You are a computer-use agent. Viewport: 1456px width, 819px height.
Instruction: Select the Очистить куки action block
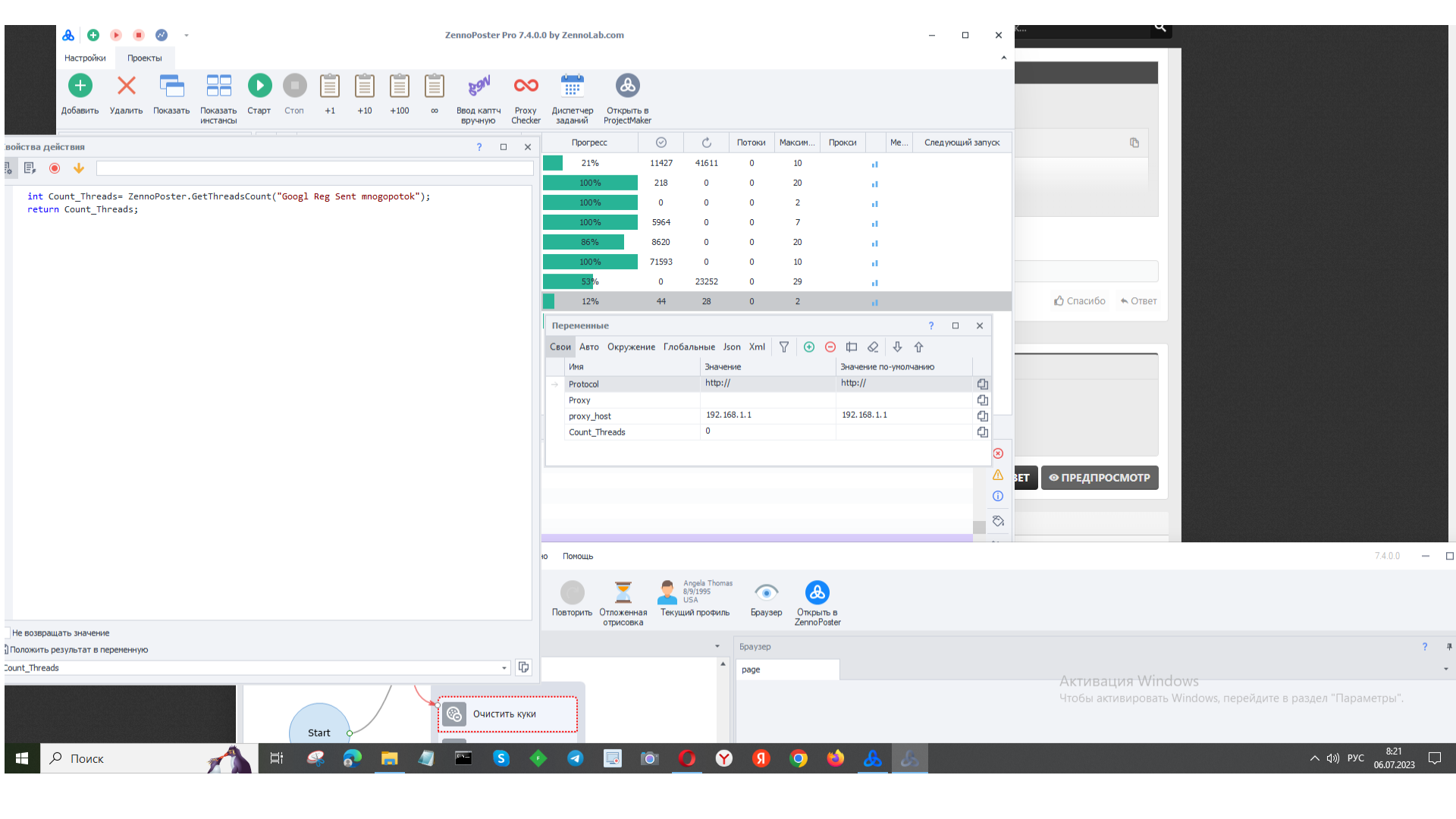tap(507, 714)
